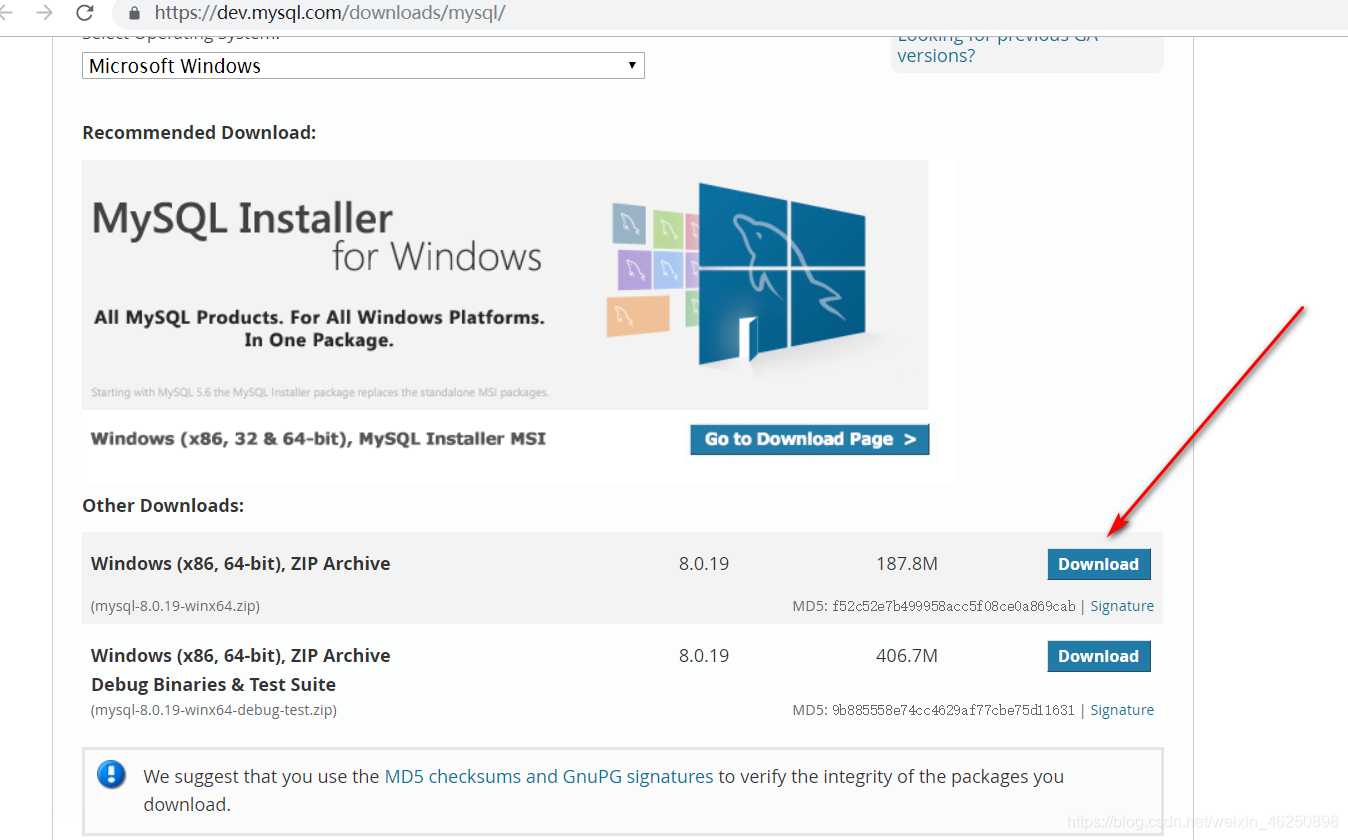Image resolution: width=1348 pixels, height=840 pixels.
Task: Download the 187.8M ZIP Archive
Action: click(x=1099, y=564)
